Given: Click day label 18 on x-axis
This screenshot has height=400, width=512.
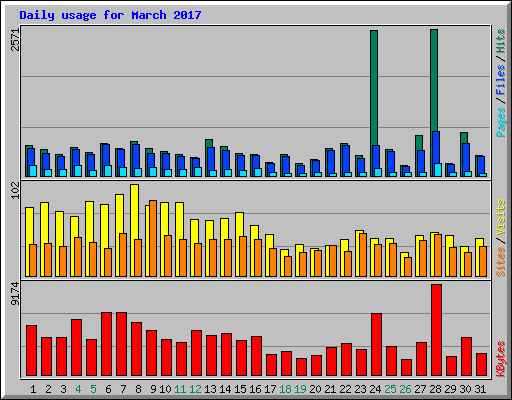Looking at the screenshot, I should point(285,389).
